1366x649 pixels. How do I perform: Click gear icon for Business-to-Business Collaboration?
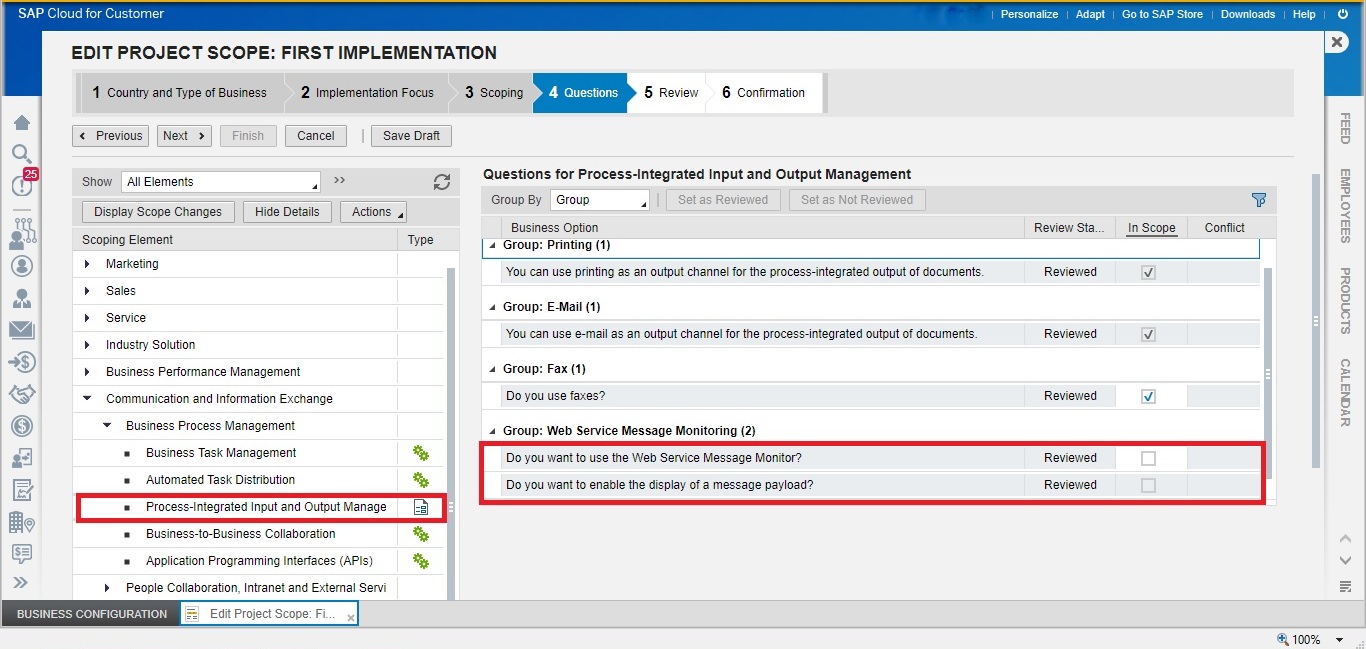[x=421, y=534]
